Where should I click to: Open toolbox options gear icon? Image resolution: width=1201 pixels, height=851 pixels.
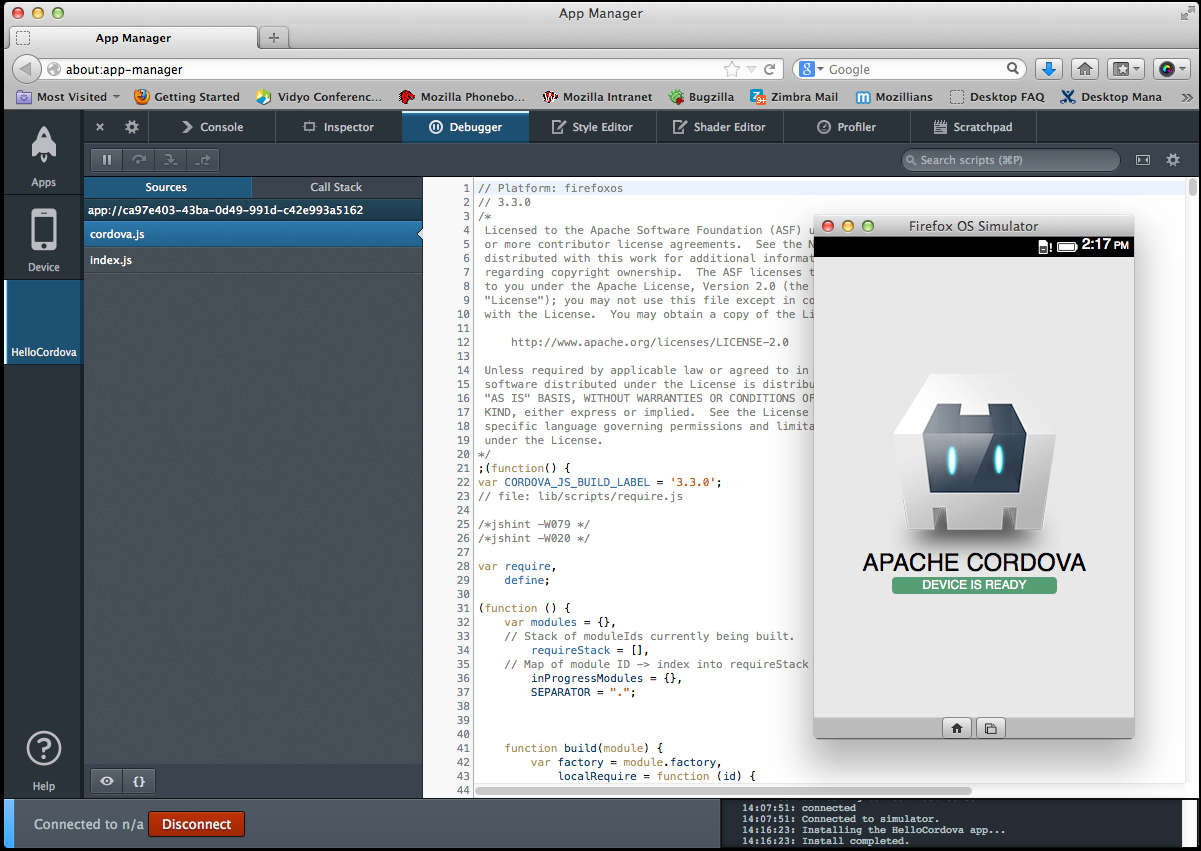pyautogui.click(x=131, y=127)
